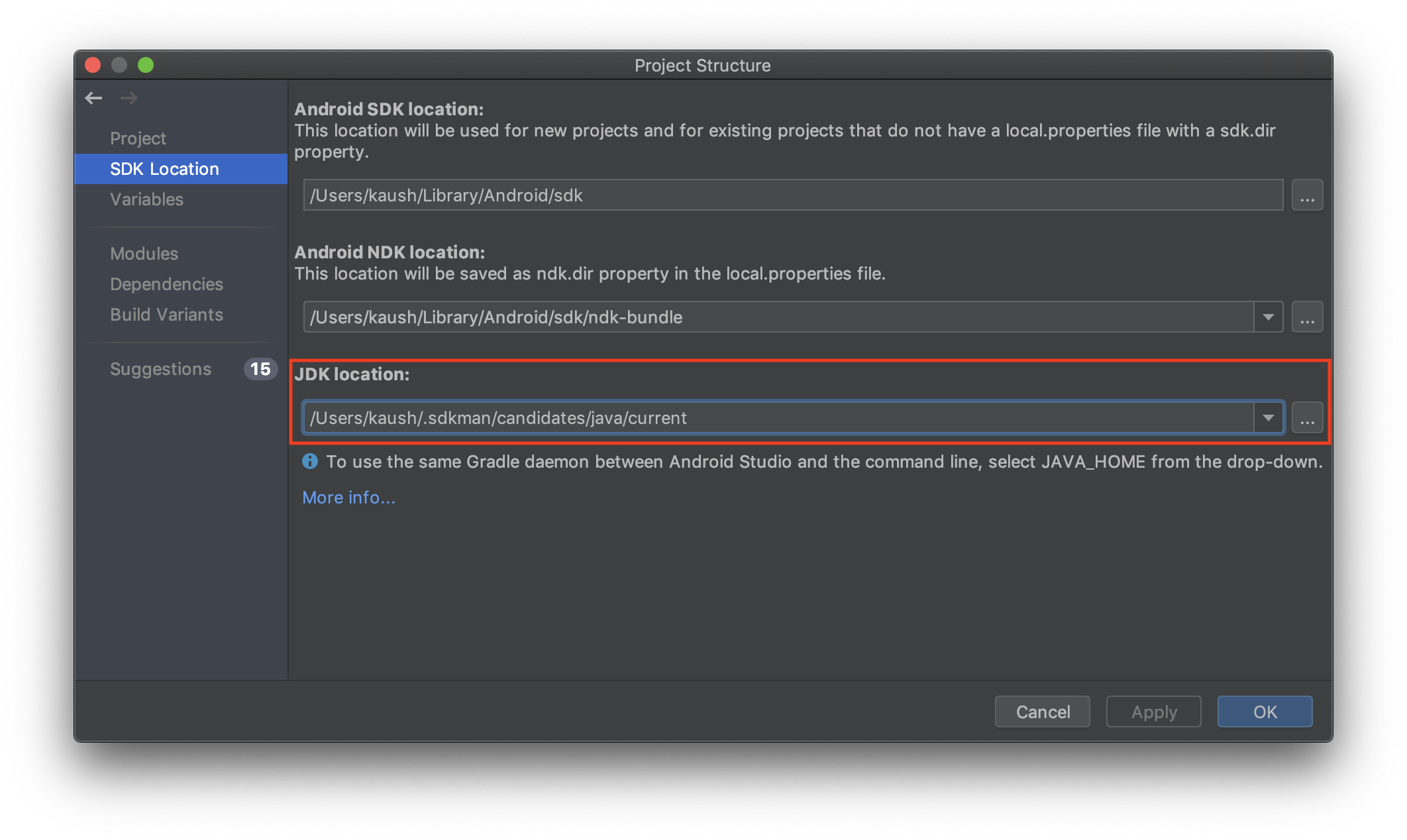Switch to the Project settings page
The height and width of the screenshot is (840, 1407).
[138, 138]
